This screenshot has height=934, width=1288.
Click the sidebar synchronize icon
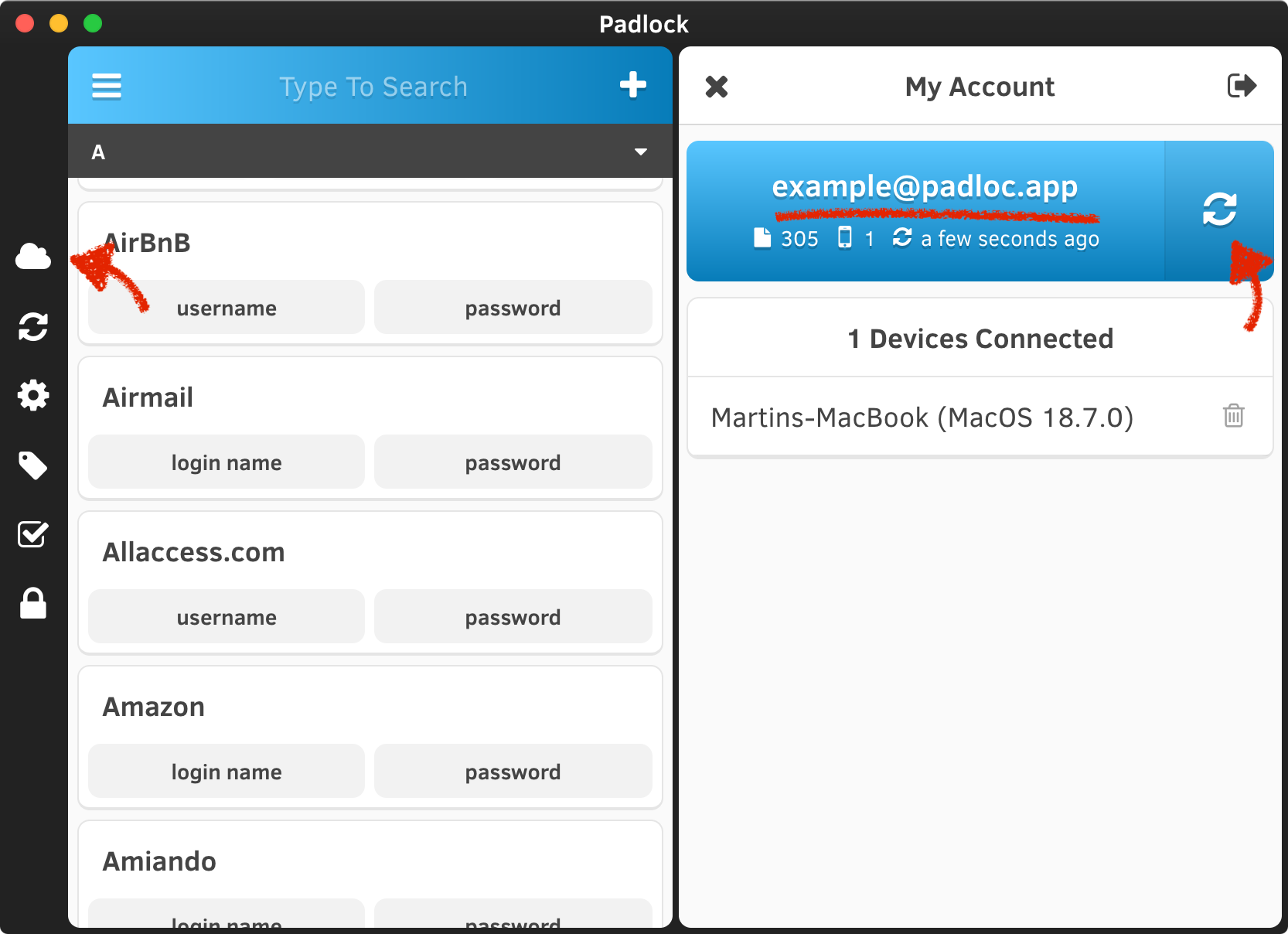tap(33, 326)
